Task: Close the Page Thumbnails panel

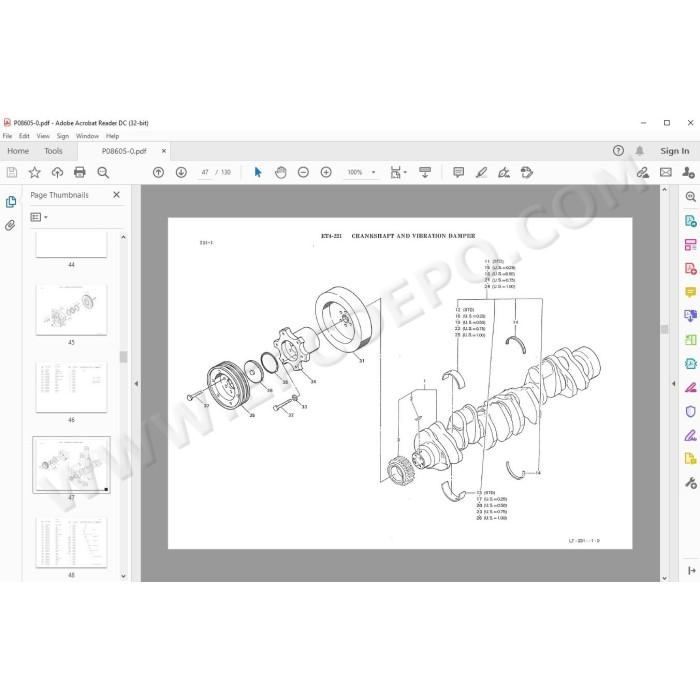Action: point(117,195)
